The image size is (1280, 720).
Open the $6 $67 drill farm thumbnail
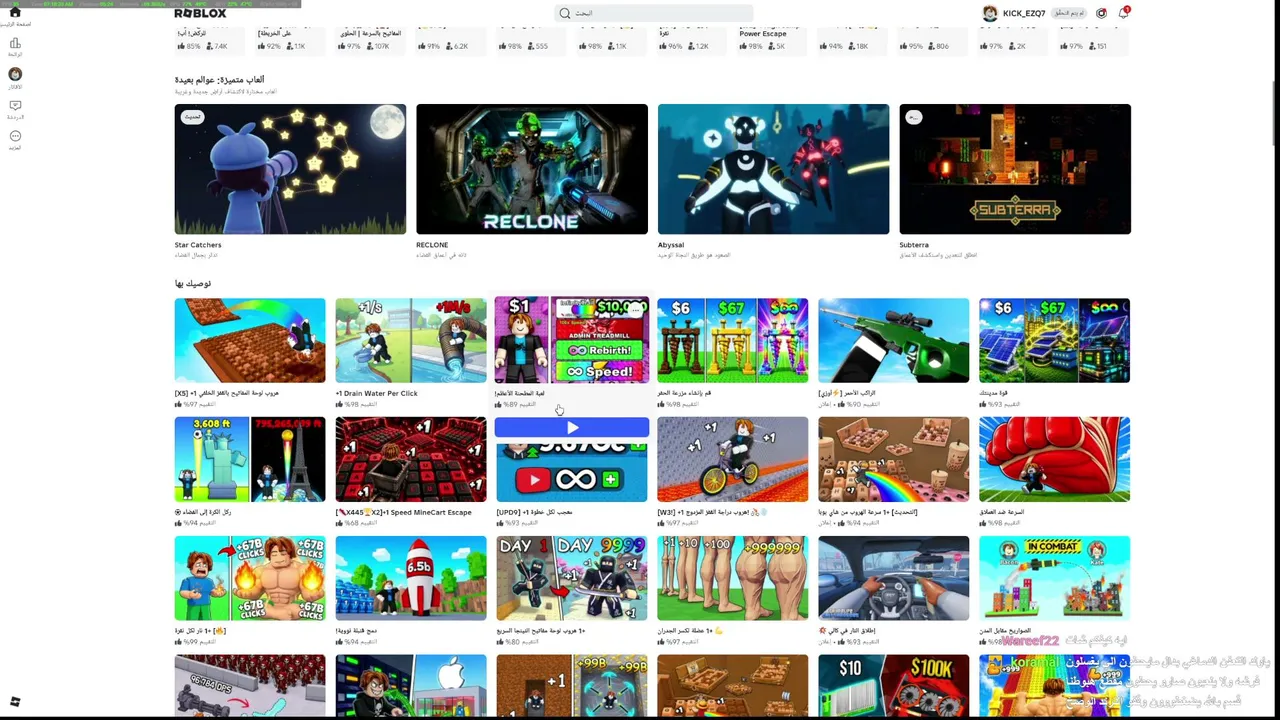[733, 340]
